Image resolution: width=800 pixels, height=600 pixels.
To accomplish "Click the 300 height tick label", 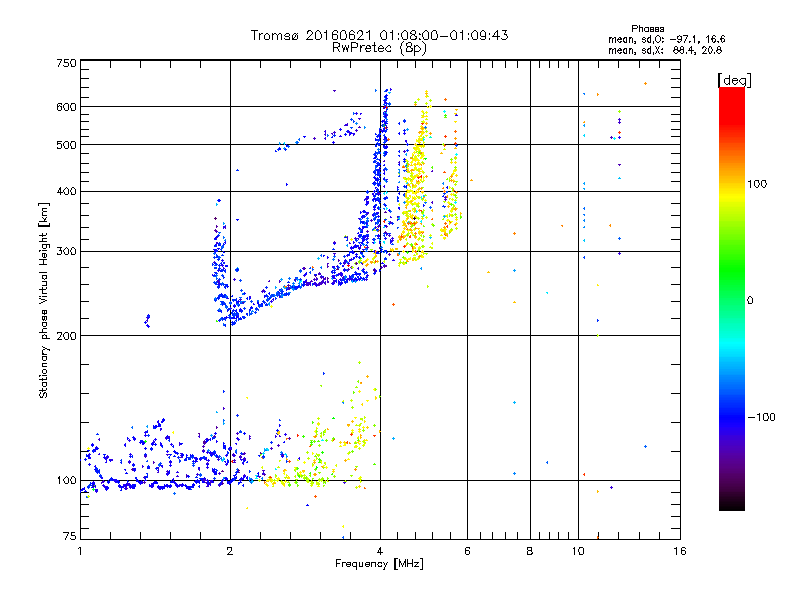I will [66, 252].
